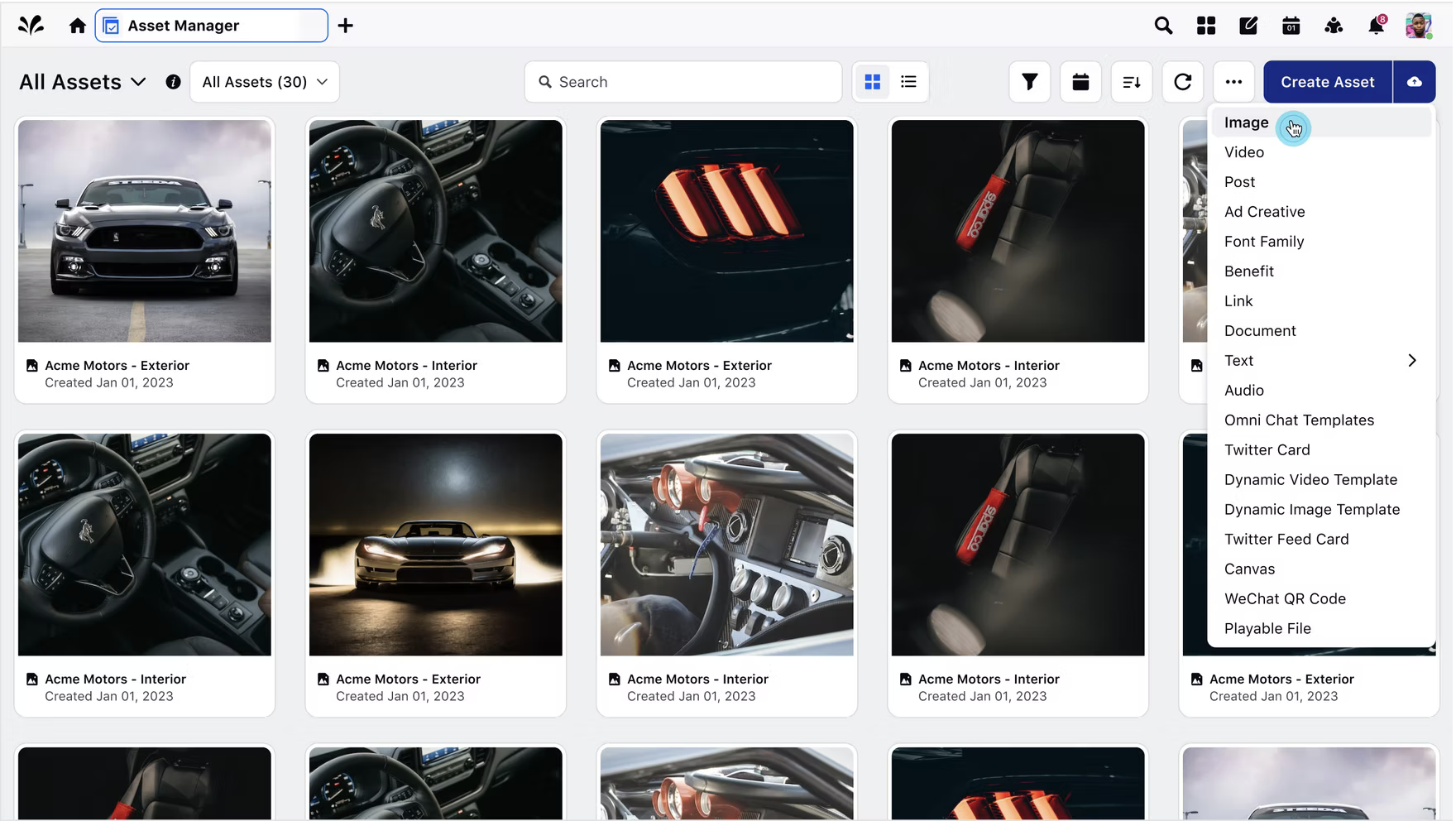The width and height of the screenshot is (1456, 821).
Task: Select Font Family menu option
Action: [1321, 242]
